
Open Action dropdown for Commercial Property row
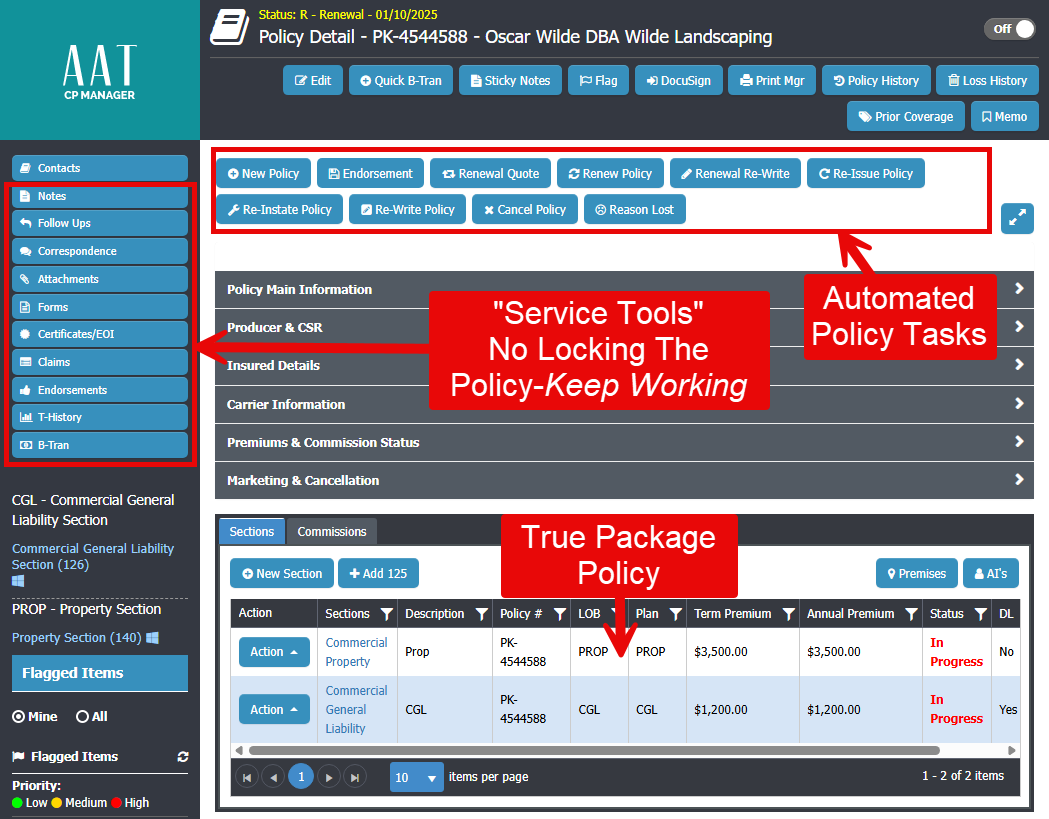tap(274, 652)
